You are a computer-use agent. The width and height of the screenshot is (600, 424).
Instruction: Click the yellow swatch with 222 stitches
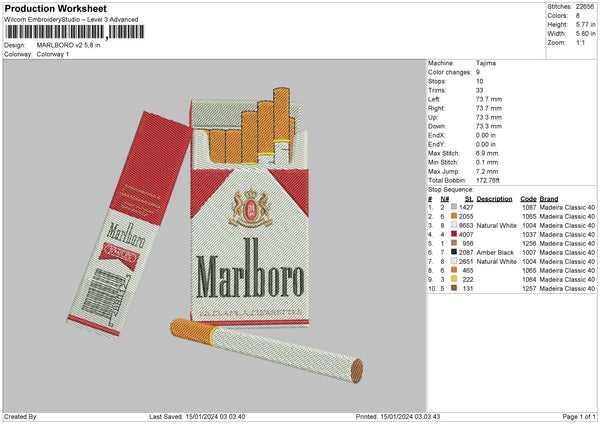[453, 279]
